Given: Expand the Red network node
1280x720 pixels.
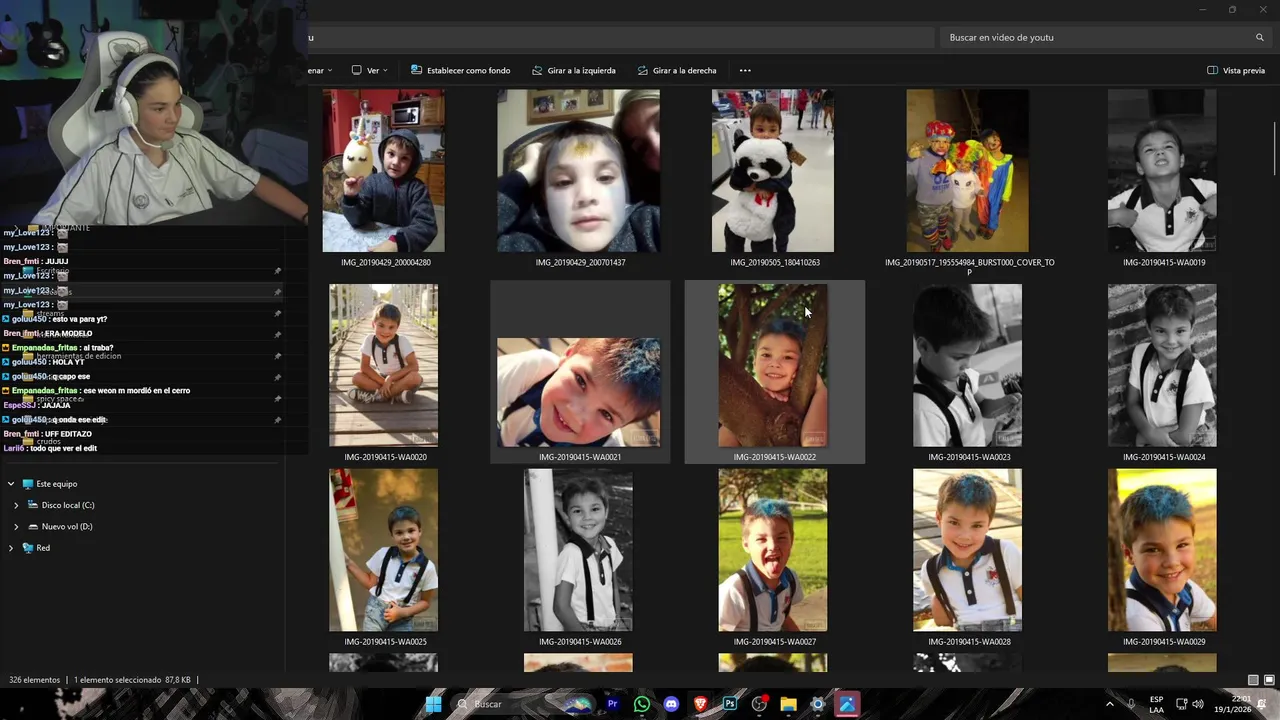Looking at the screenshot, I should 11,548.
